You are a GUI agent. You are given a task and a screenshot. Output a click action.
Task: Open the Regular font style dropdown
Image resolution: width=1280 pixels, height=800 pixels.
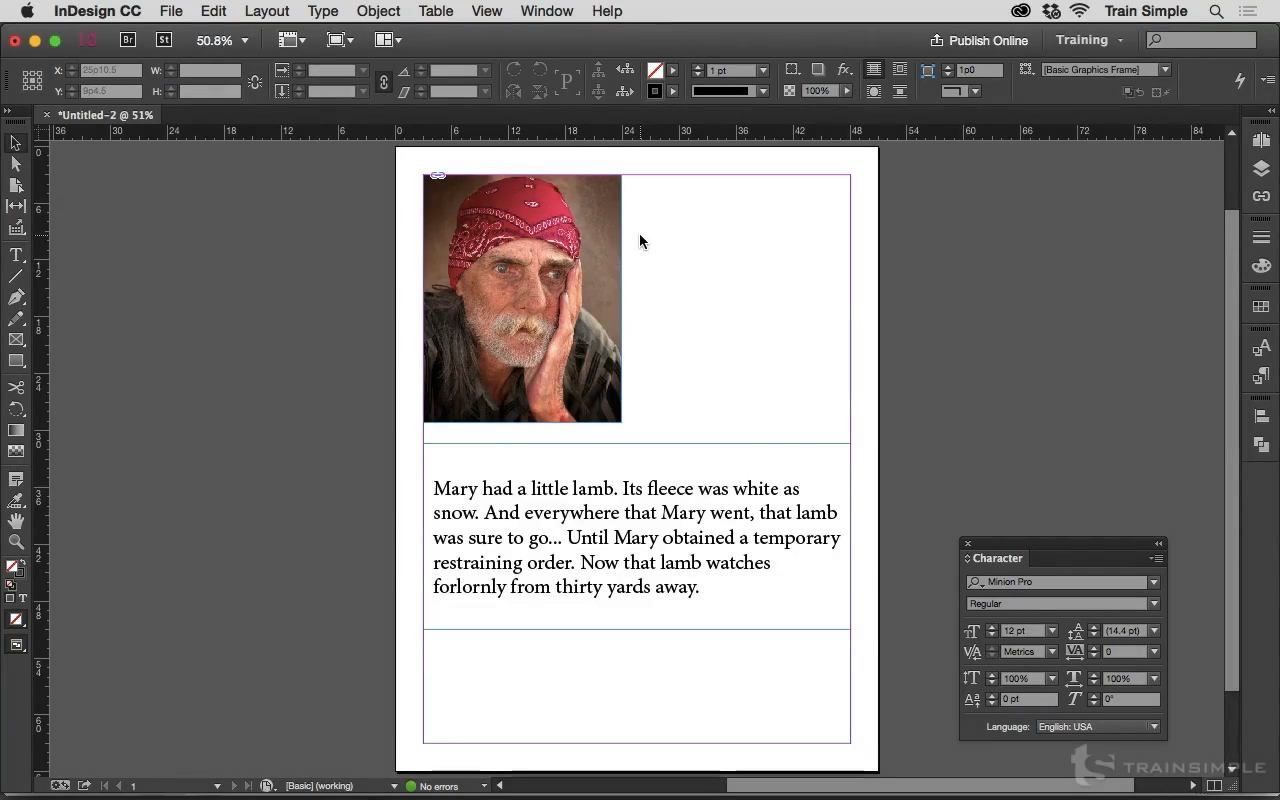coord(1154,604)
